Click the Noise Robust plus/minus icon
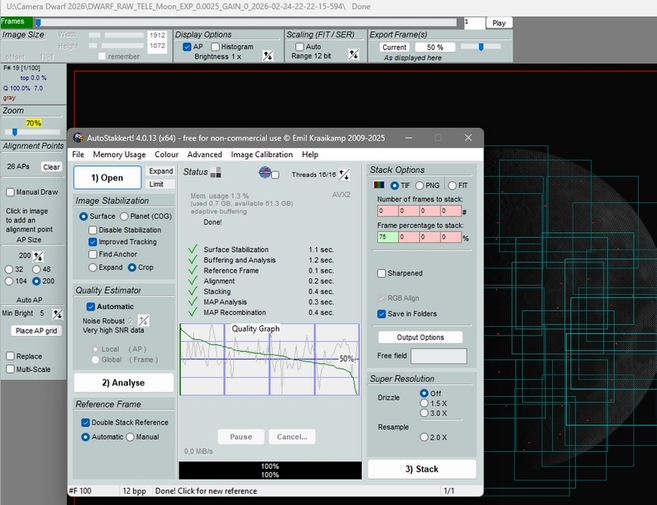Image resolution: width=657 pixels, height=505 pixels. pos(143,320)
